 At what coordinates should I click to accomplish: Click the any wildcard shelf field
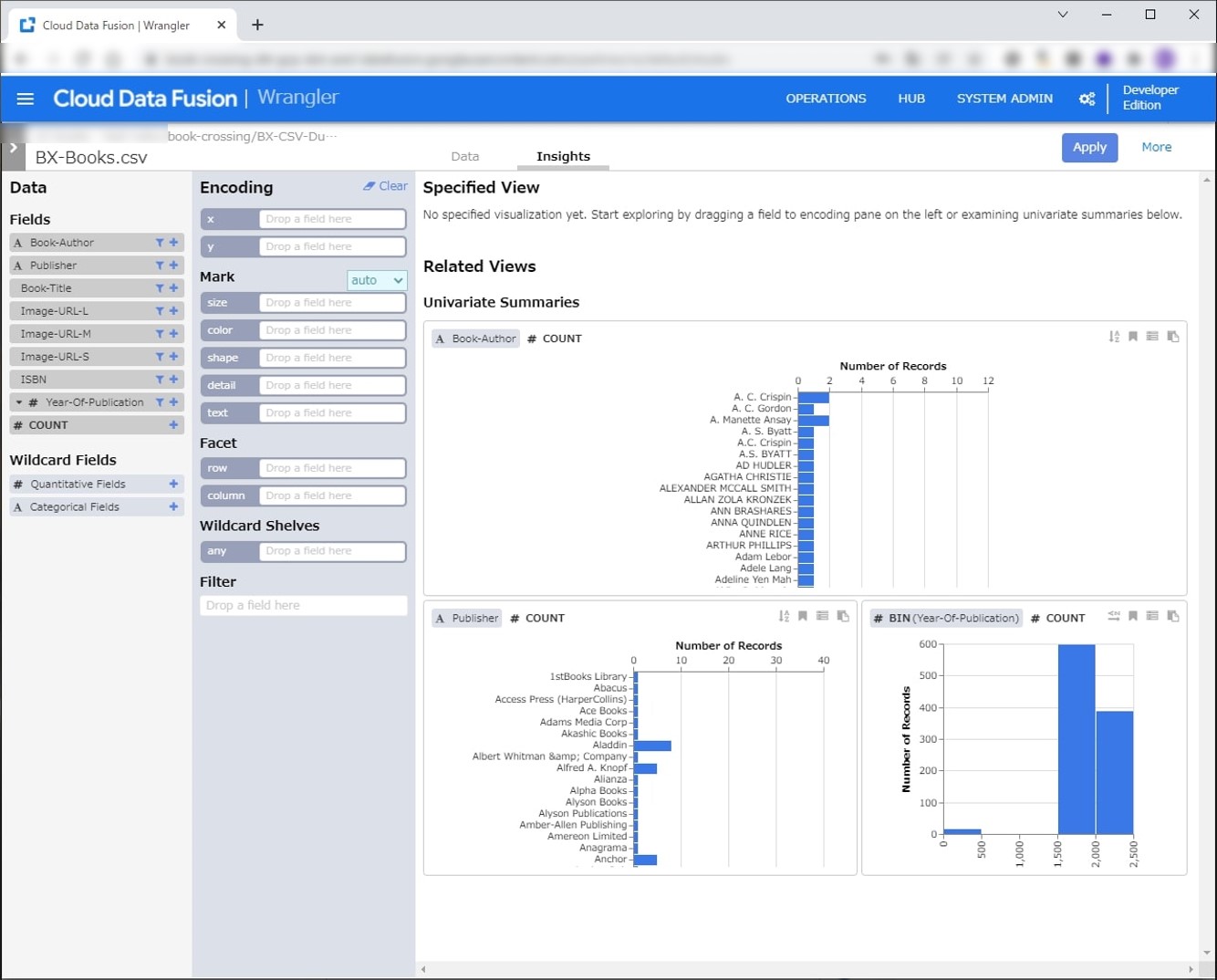pos(332,551)
